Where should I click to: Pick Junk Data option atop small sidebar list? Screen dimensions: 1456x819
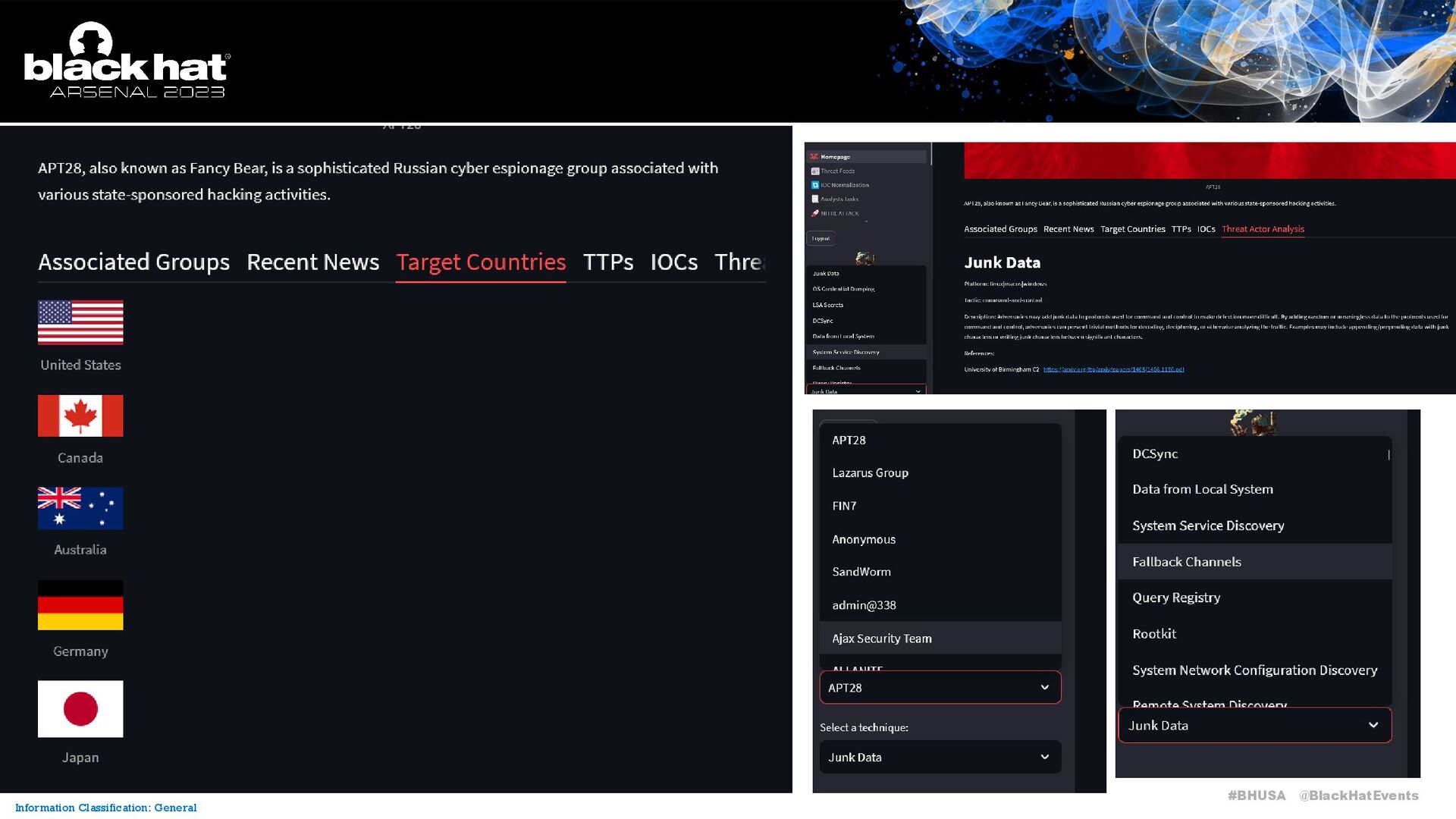[866, 273]
